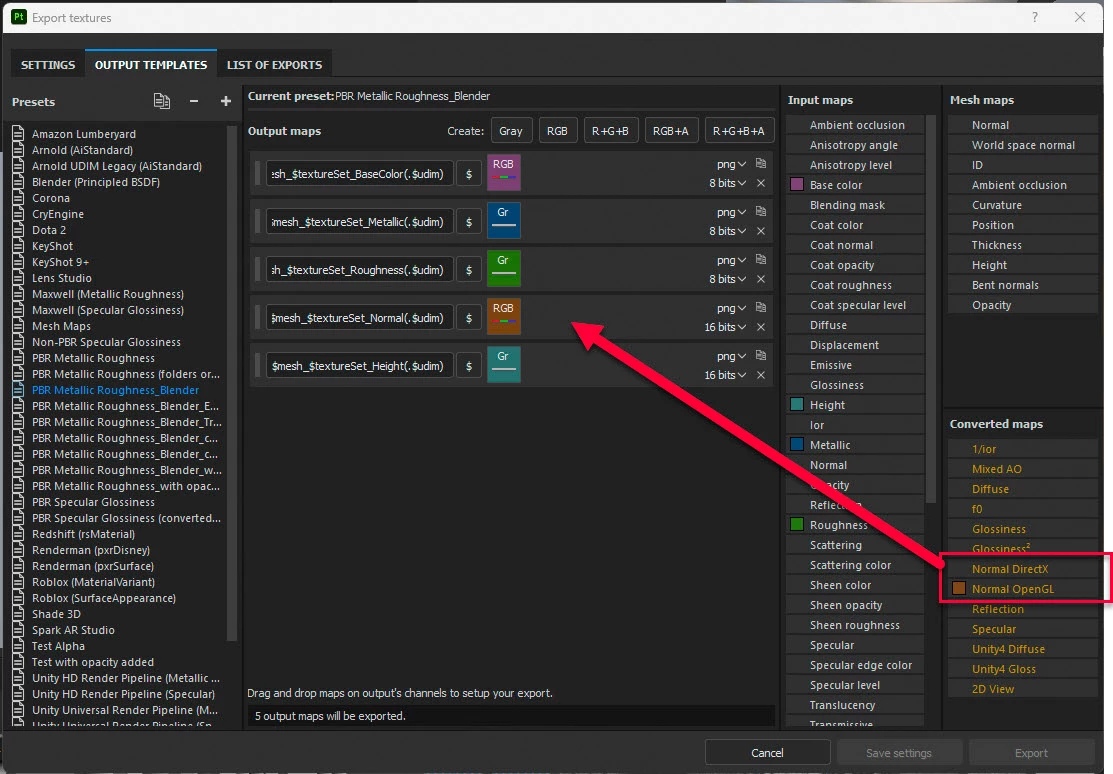The image size is (1113, 774).
Task: Delete the Roughness output map with X
Action: click(761, 279)
